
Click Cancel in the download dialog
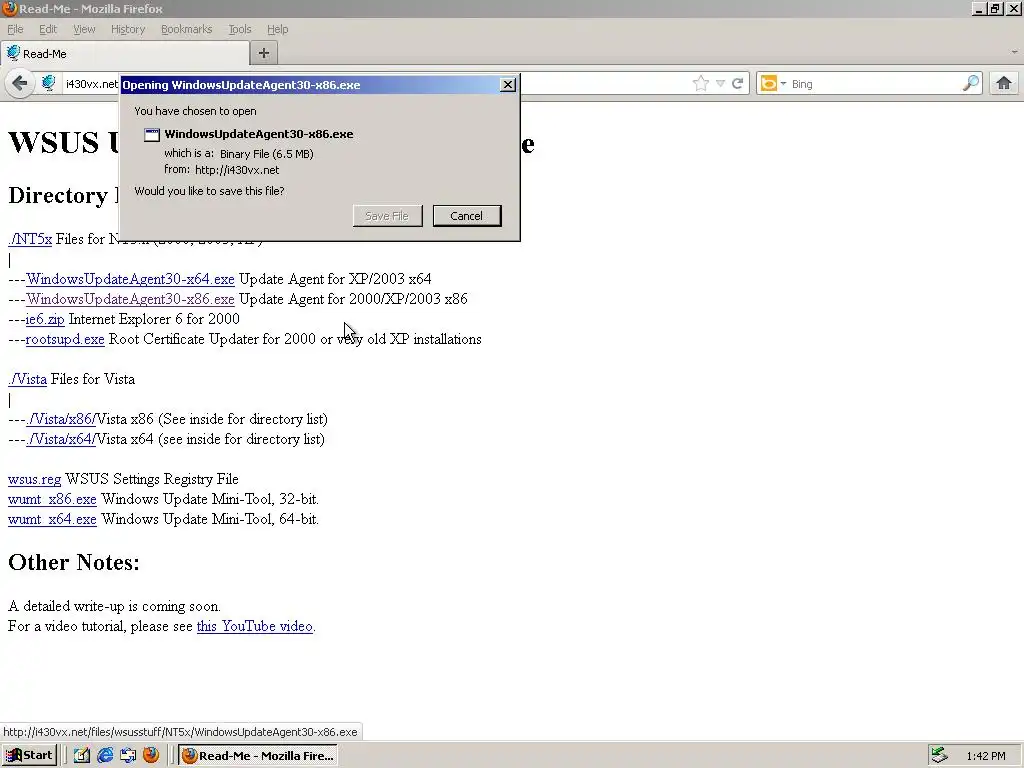tap(466, 216)
